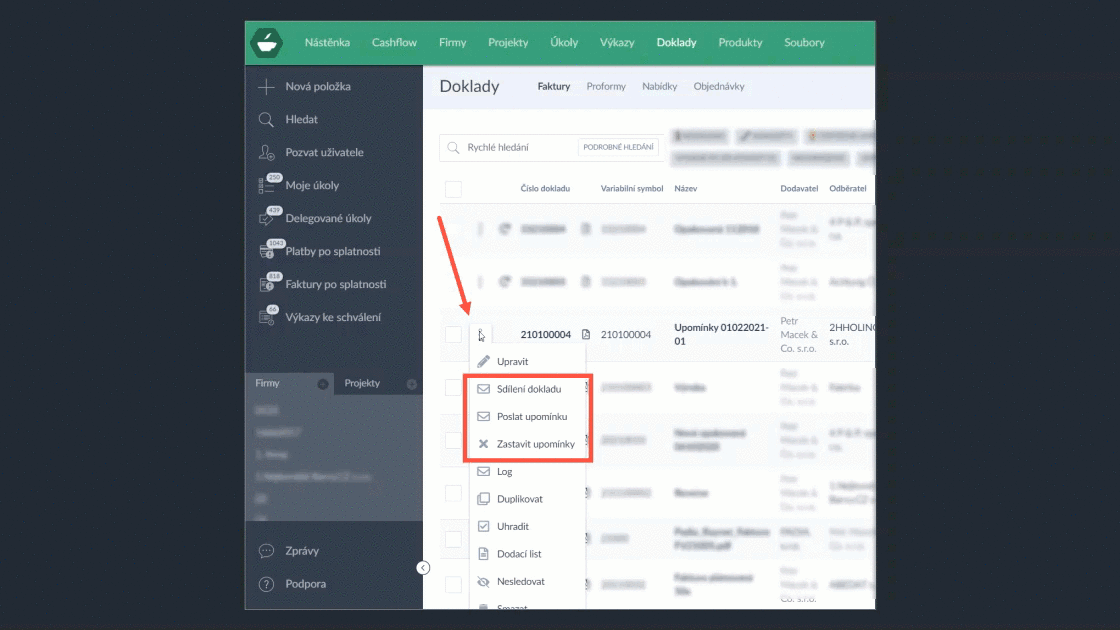Viewport: 1120px width, 630px height.
Task: Open Pozvat uživatele from the sidebar
Action: tap(324, 153)
